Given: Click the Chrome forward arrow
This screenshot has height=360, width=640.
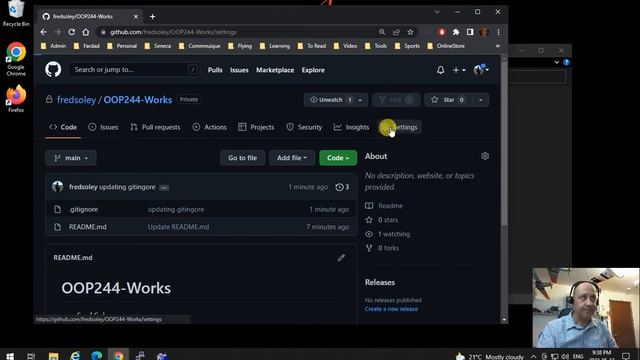Looking at the screenshot, I should pos(57,32).
